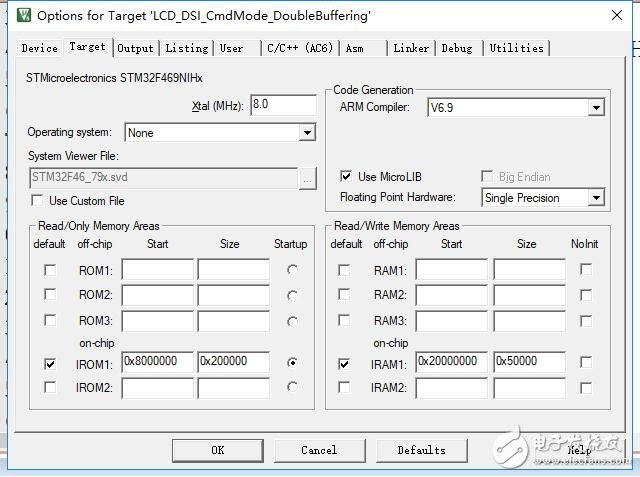Click the Cancel button

pos(319,450)
